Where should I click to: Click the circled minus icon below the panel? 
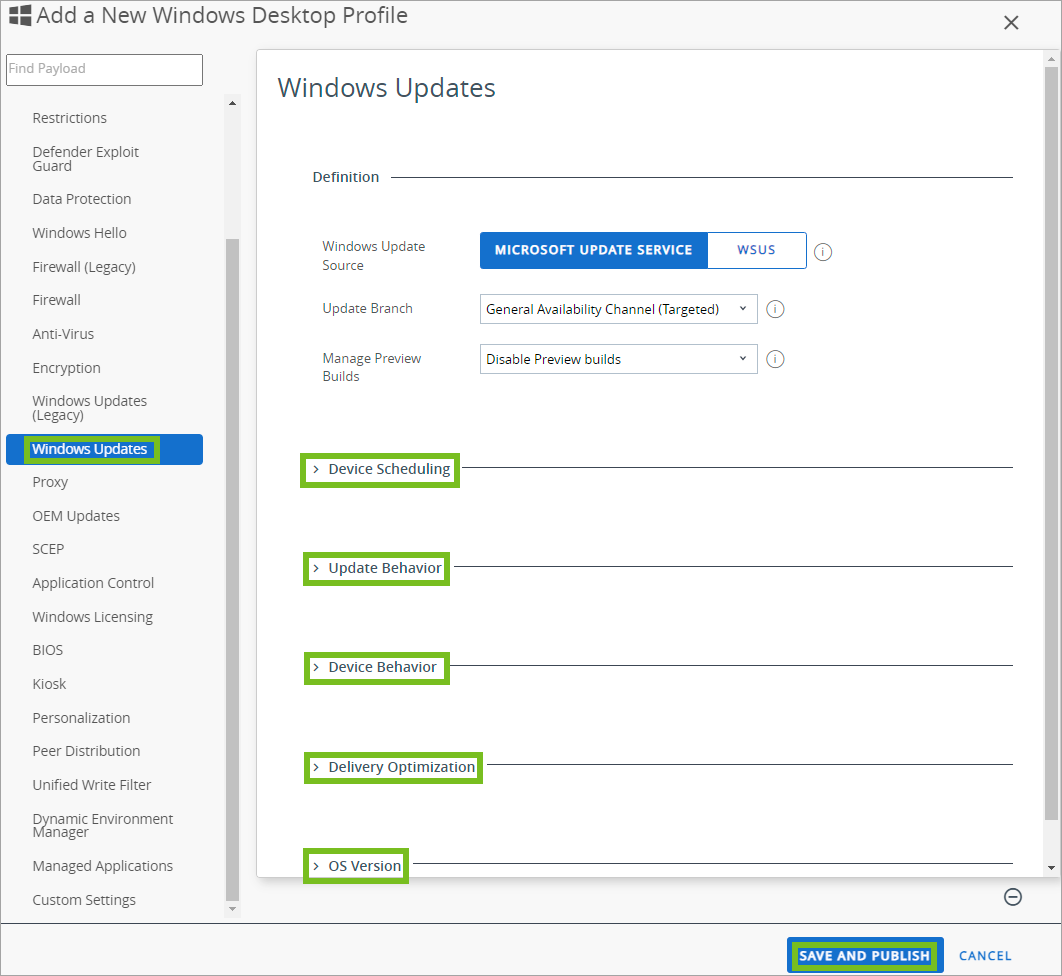tap(1013, 897)
